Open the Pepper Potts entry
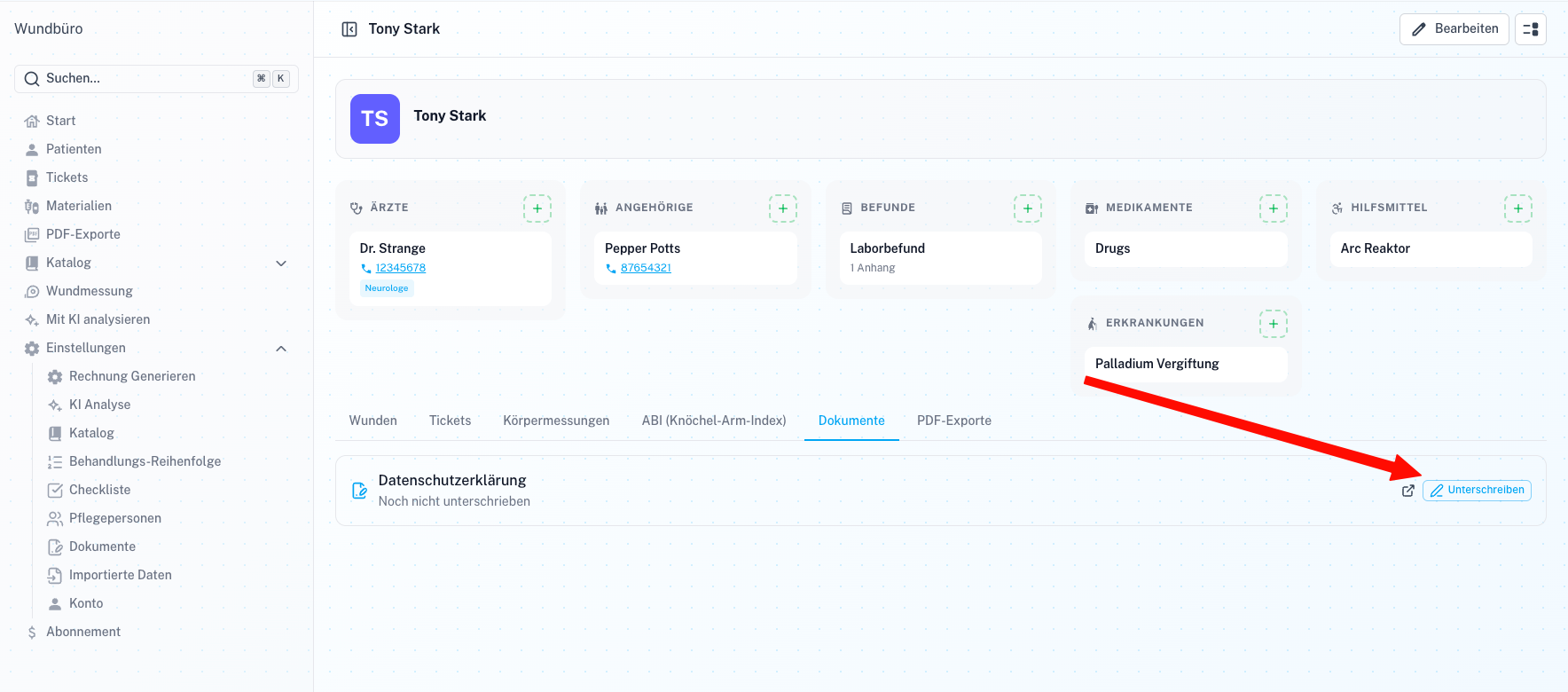Screen dimensions: 1568x692 (696, 258)
